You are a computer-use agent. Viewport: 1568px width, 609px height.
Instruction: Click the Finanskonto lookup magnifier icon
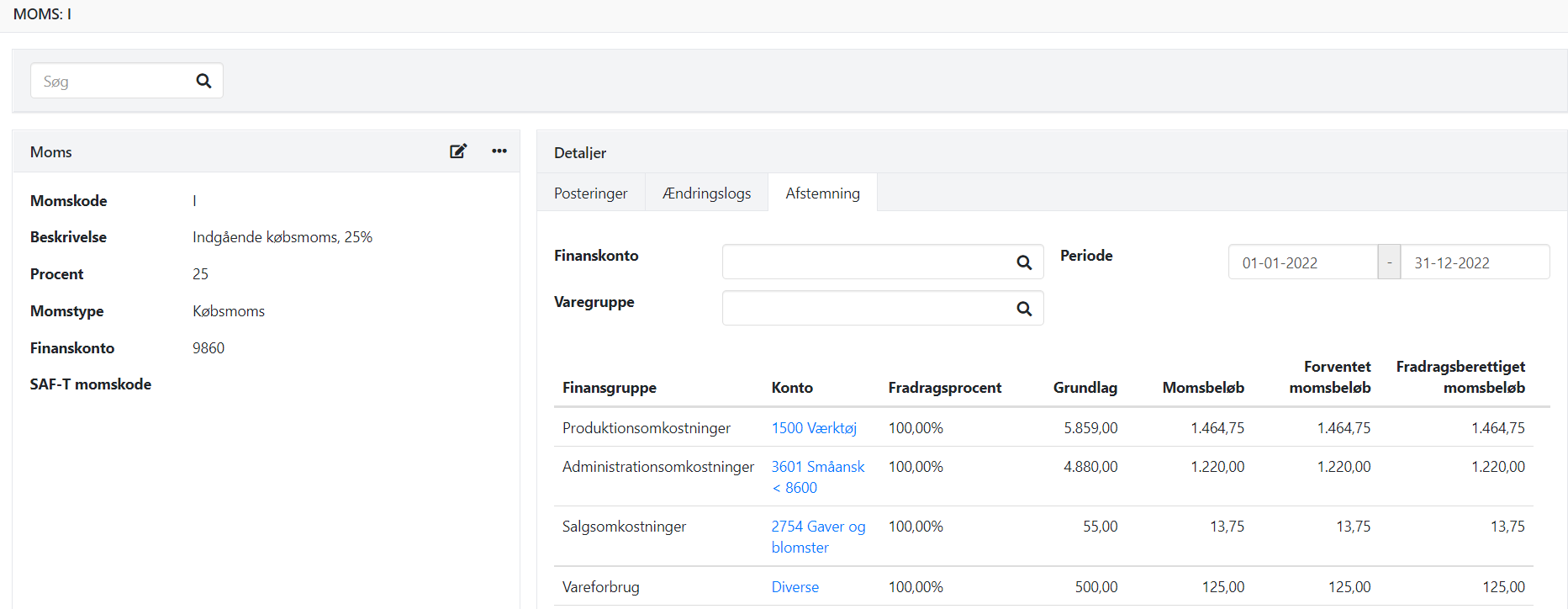pos(1024,262)
